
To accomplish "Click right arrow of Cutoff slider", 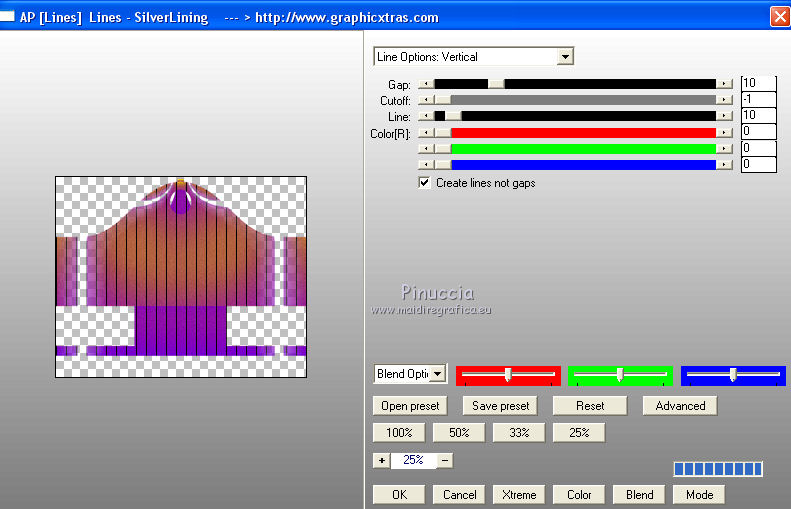I will click(x=724, y=100).
